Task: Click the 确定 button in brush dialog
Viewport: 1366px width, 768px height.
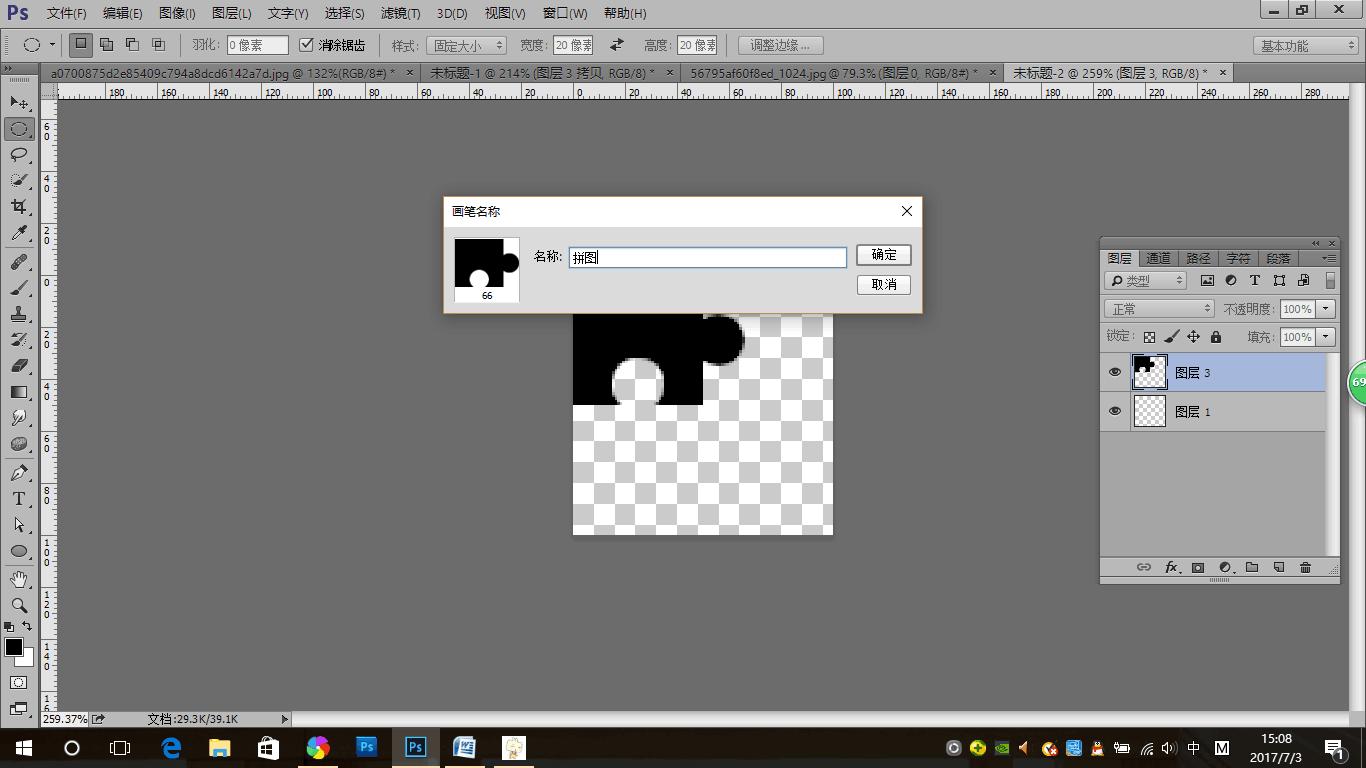Action: [x=883, y=255]
